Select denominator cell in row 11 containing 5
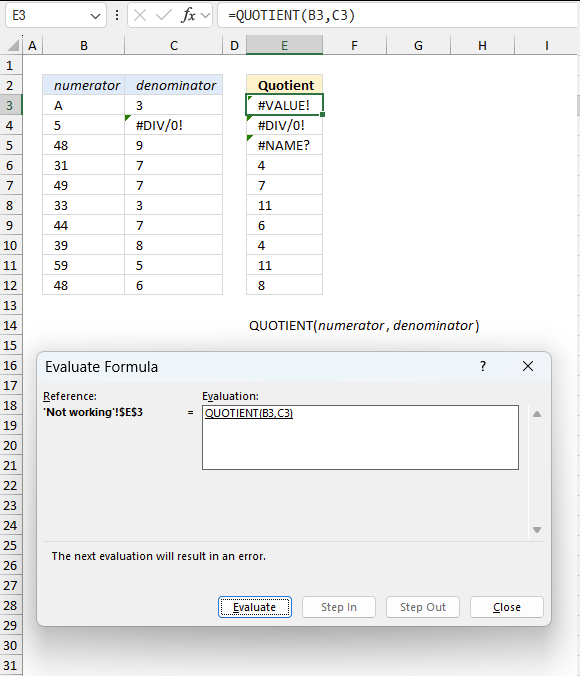 point(174,266)
